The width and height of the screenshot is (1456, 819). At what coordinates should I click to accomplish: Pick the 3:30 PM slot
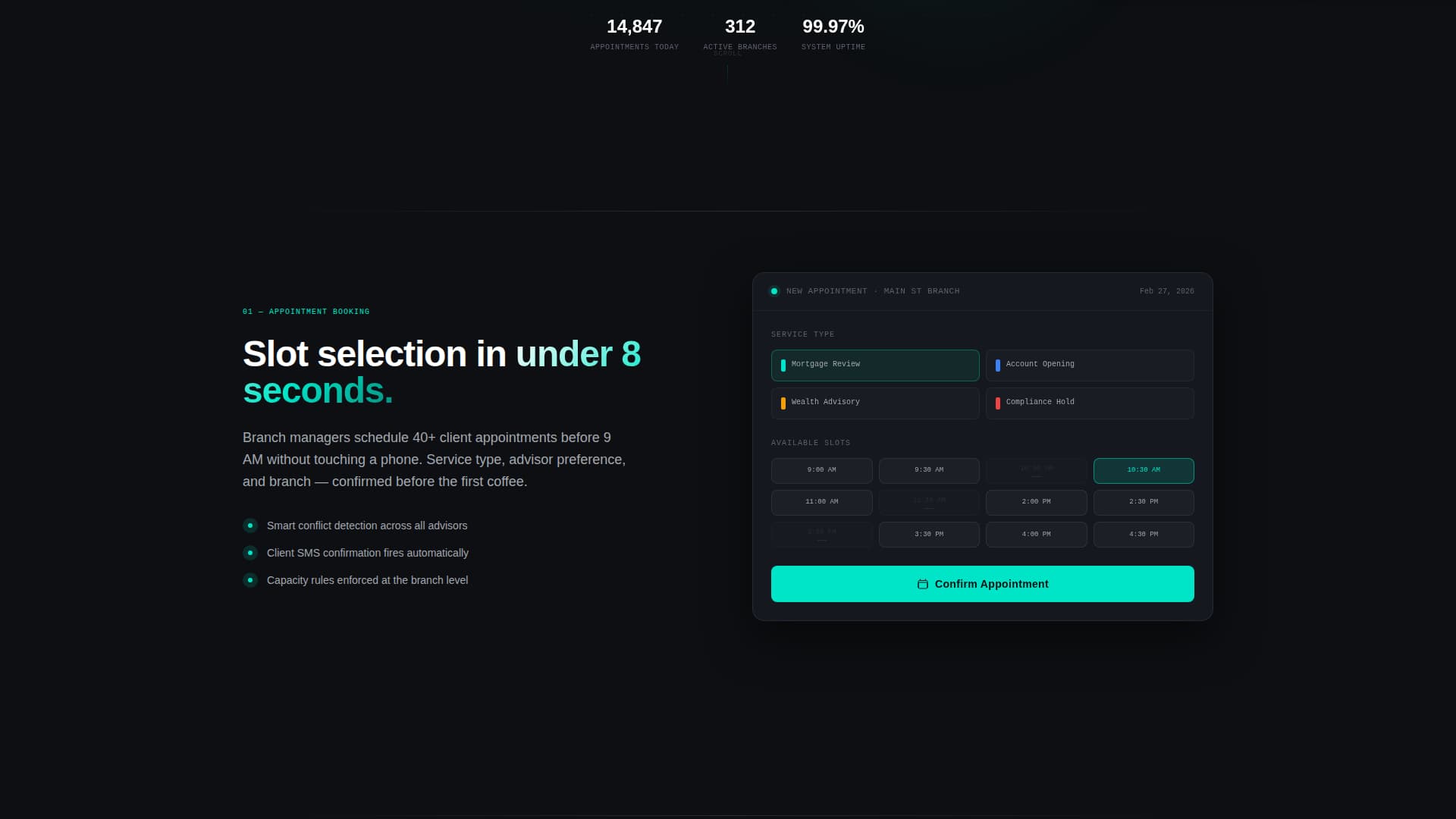pyautogui.click(x=929, y=535)
